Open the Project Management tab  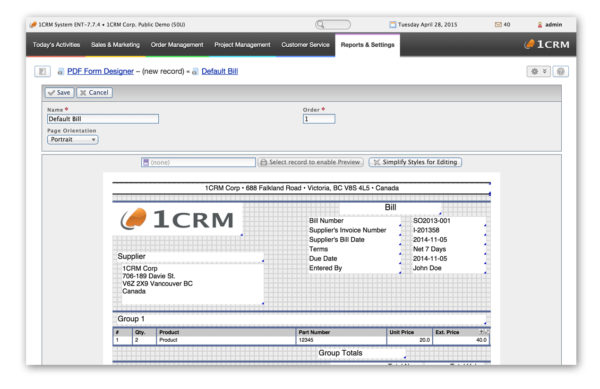242,45
